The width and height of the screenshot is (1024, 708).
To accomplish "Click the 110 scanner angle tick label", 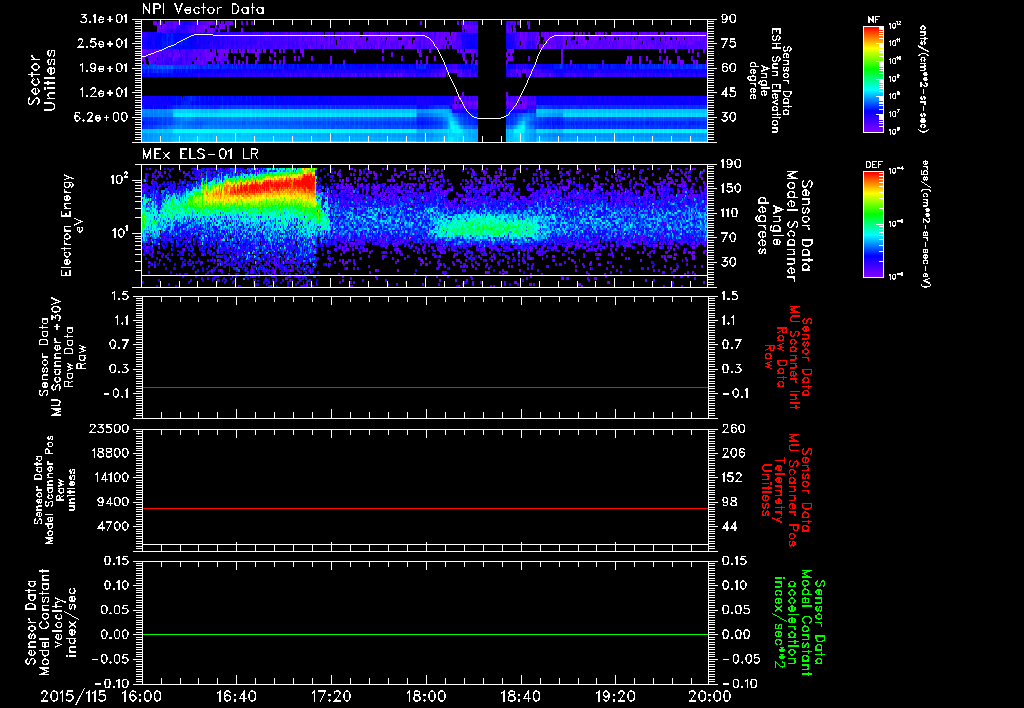I will (731, 213).
